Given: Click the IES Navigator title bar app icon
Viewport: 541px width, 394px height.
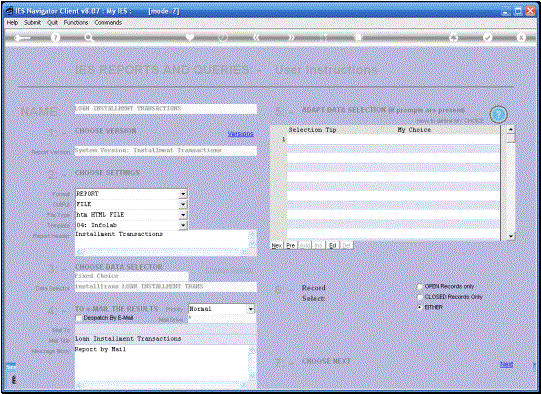Looking at the screenshot, I should click(x=9, y=11).
